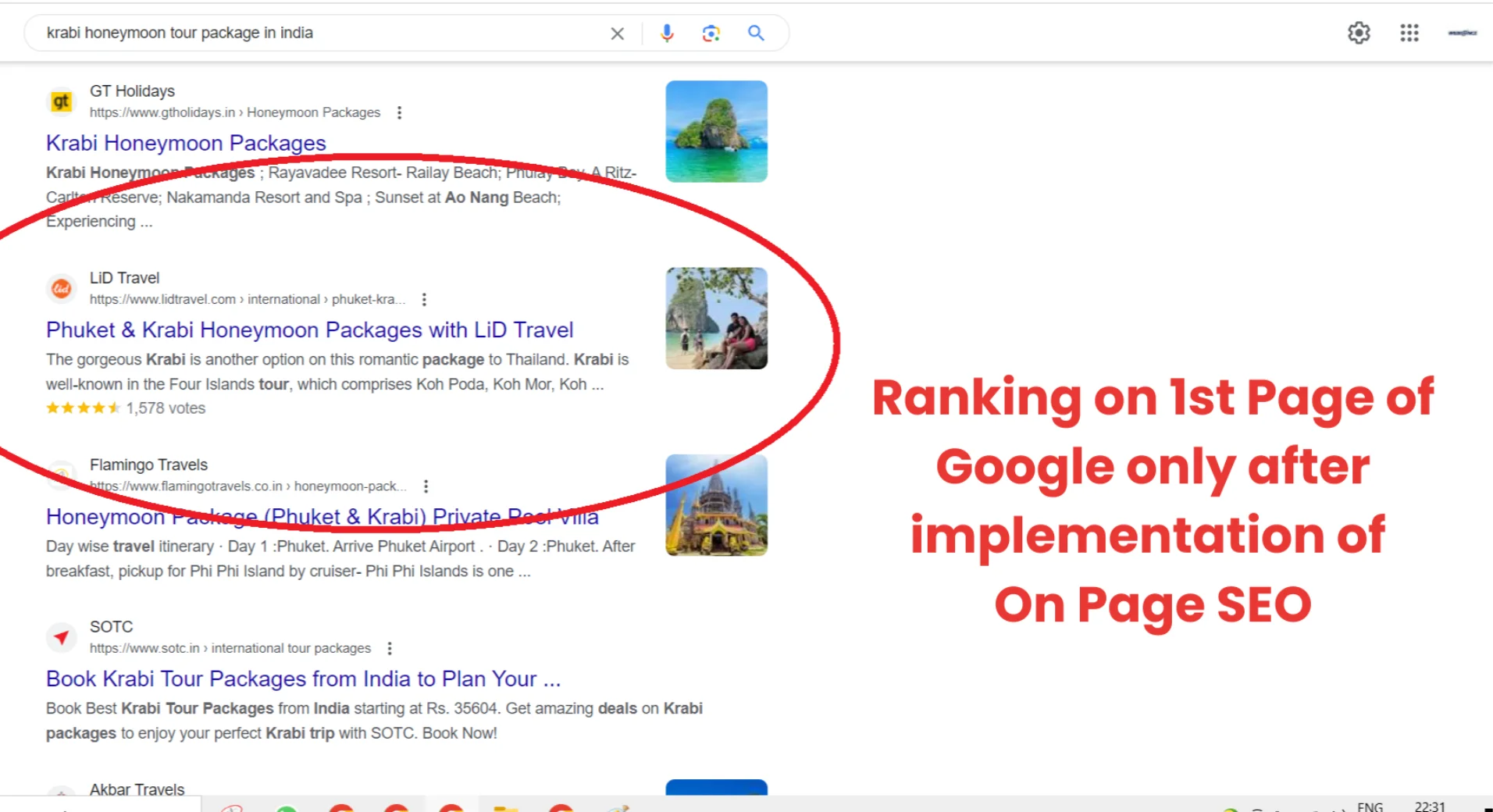Click the GT Holidays site favicon

62,101
